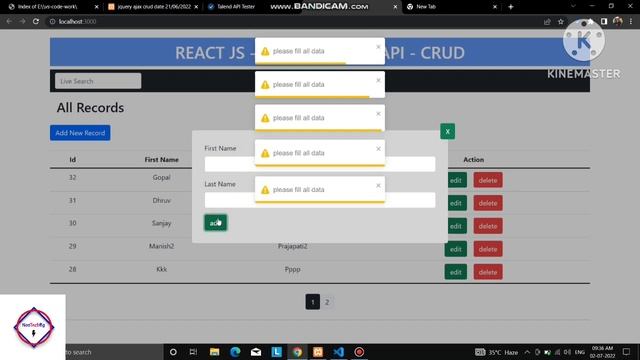Reload the page with refresh icon
Image resolution: width=640 pixels, height=360 pixels.
(36, 21)
